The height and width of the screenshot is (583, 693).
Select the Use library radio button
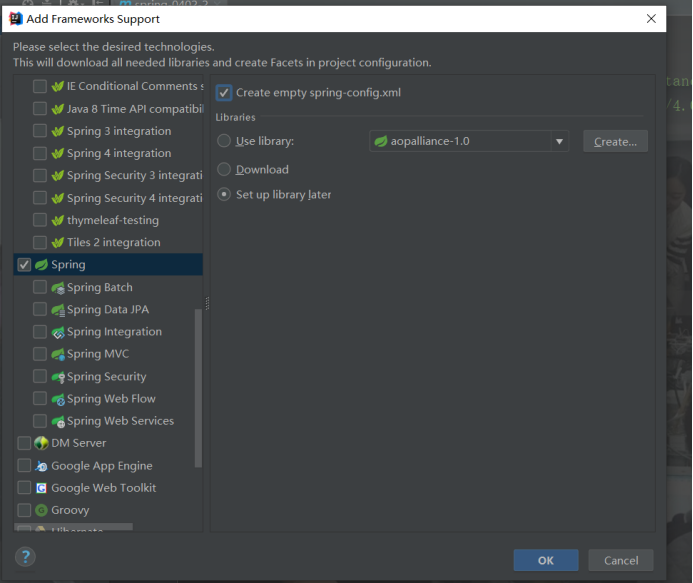(x=224, y=141)
